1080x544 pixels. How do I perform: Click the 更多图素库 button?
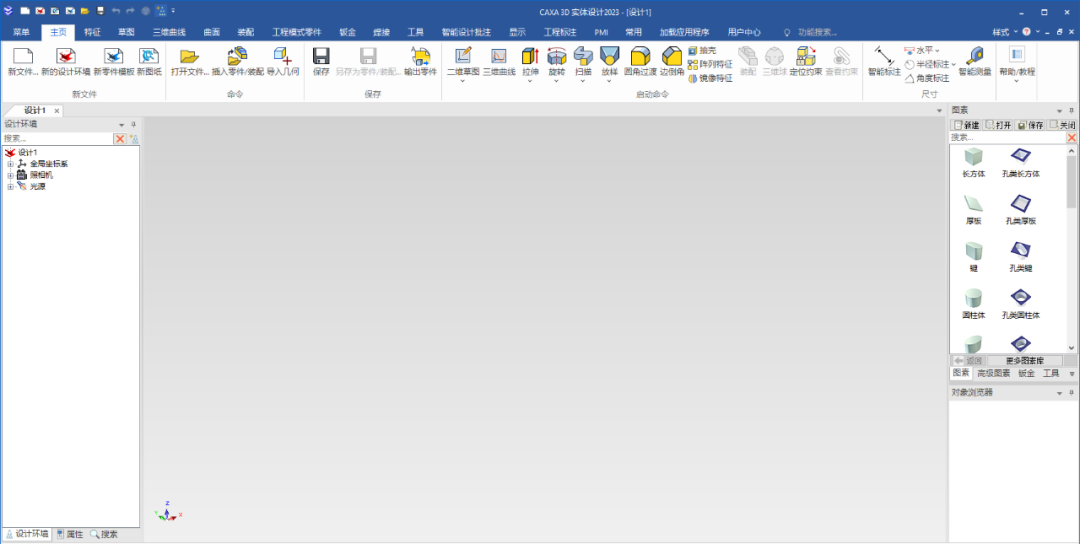[1024, 360]
